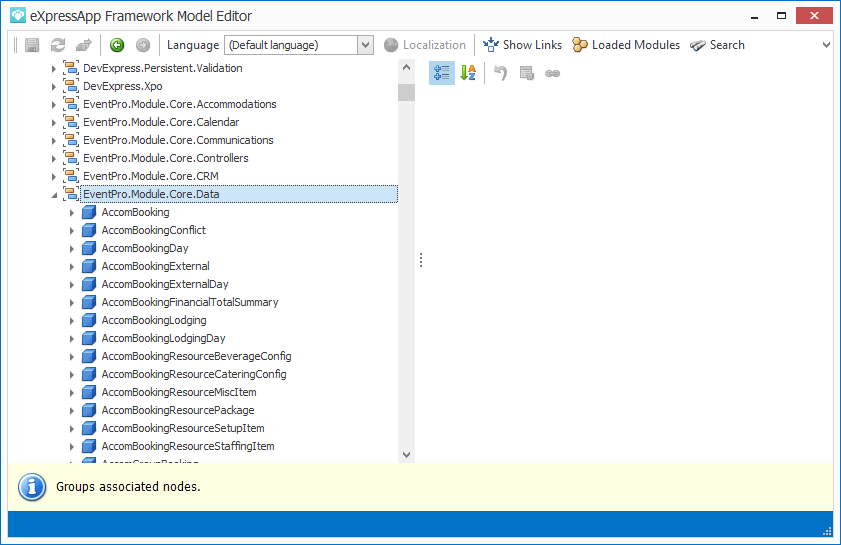
Task: Open toolbar overflow chevron at right
Action: point(826,45)
